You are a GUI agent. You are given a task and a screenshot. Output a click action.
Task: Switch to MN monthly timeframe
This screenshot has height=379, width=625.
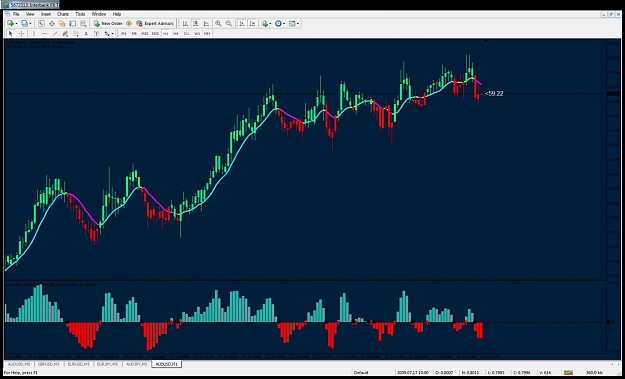[x=207, y=33]
